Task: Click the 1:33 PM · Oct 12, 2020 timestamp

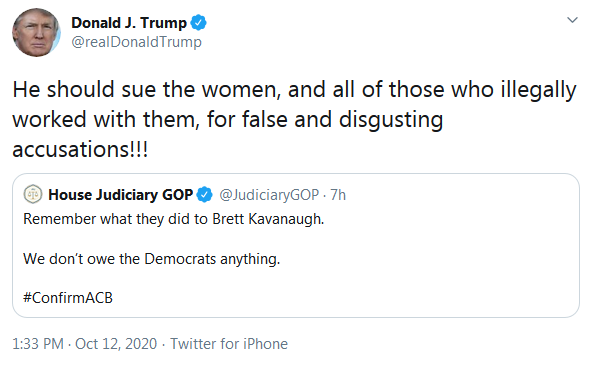Action: click(85, 344)
